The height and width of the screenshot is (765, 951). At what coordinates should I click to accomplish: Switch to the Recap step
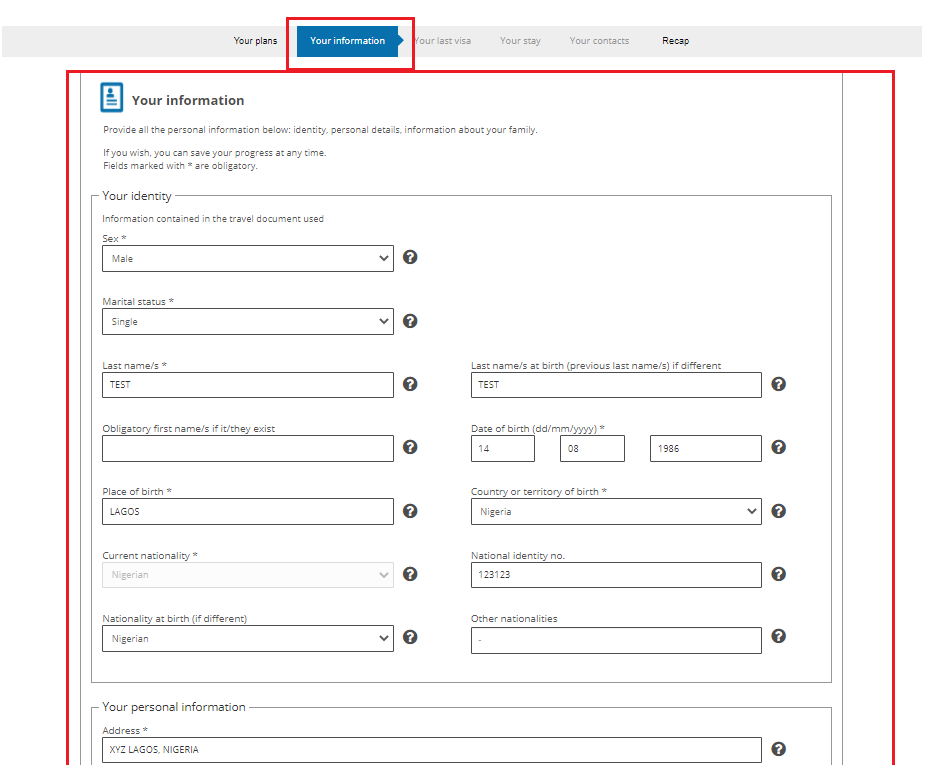(x=675, y=41)
